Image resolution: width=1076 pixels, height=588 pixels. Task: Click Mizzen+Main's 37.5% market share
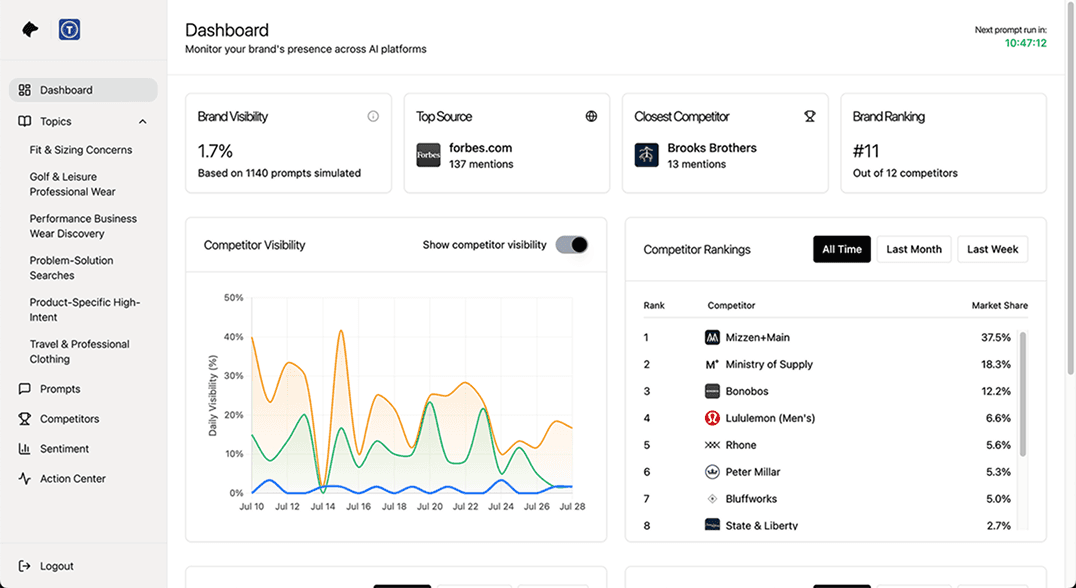pyautogui.click(x=996, y=338)
